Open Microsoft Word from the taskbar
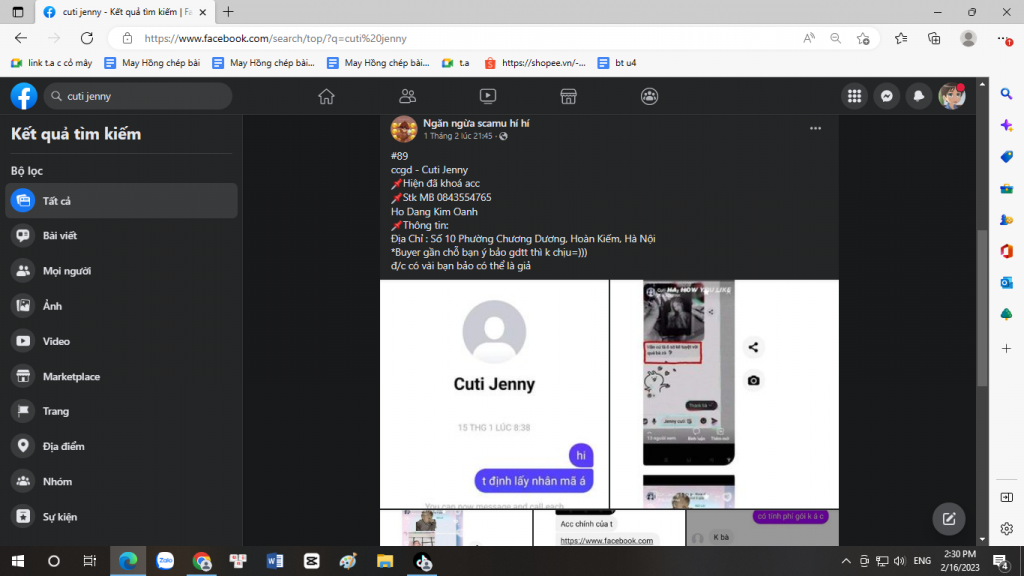1024x576 pixels. click(274, 561)
